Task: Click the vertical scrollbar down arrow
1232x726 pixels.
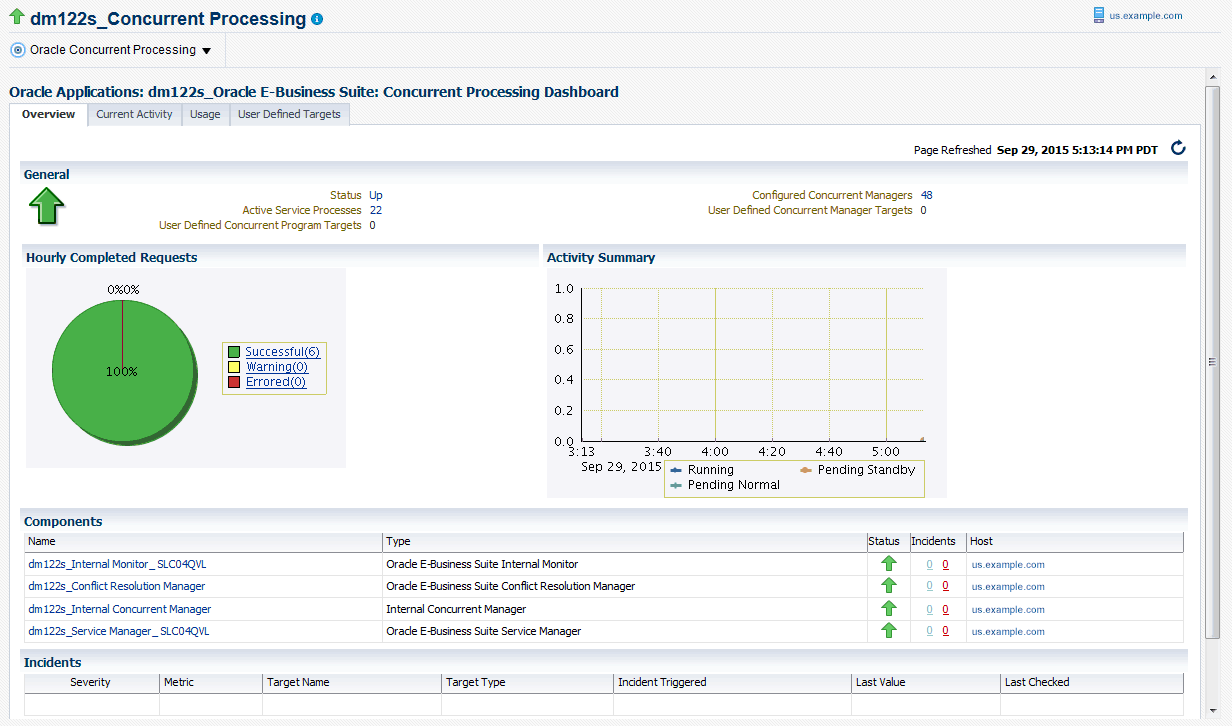Action: pyautogui.click(x=1213, y=709)
